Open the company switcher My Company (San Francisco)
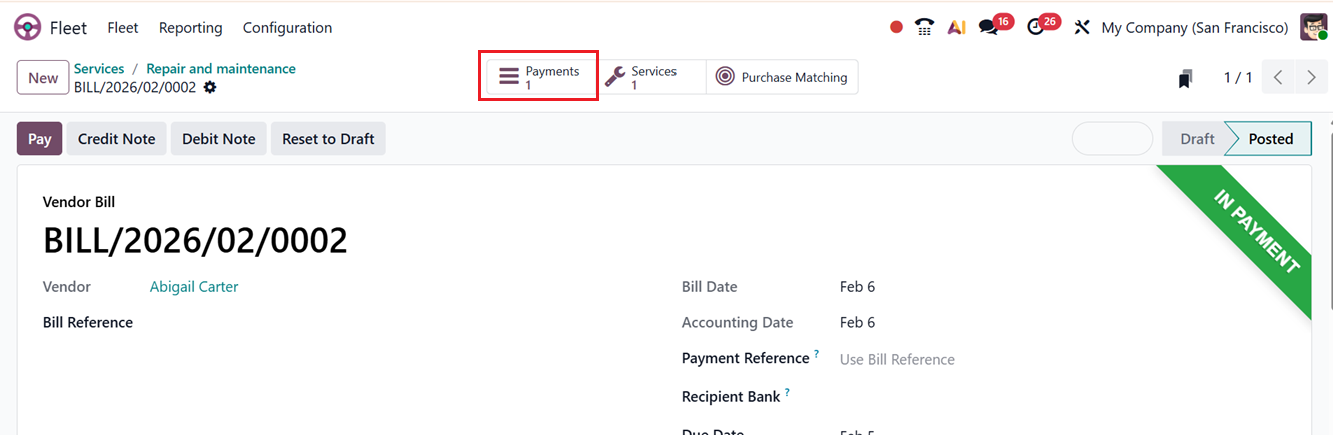Image resolution: width=1333 pixels, height=435 pixels. [x=1194, y=28]
